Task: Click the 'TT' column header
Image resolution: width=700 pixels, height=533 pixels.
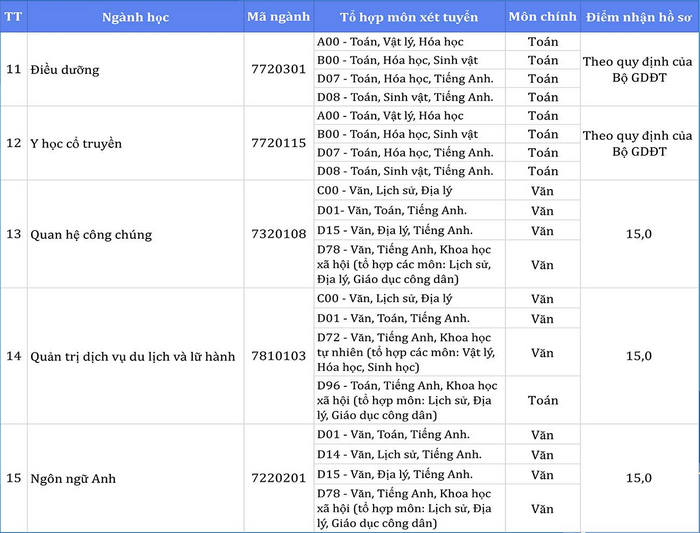Action: point(13,17)
